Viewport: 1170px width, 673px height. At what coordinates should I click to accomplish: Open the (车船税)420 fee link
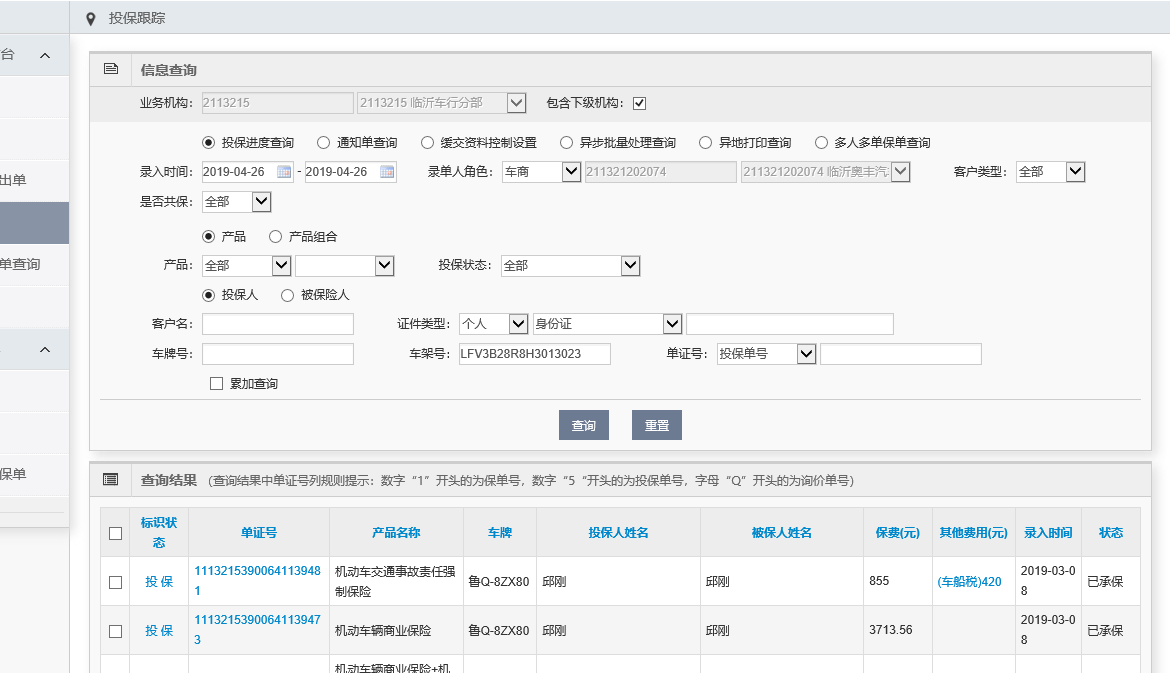(969, 581)
